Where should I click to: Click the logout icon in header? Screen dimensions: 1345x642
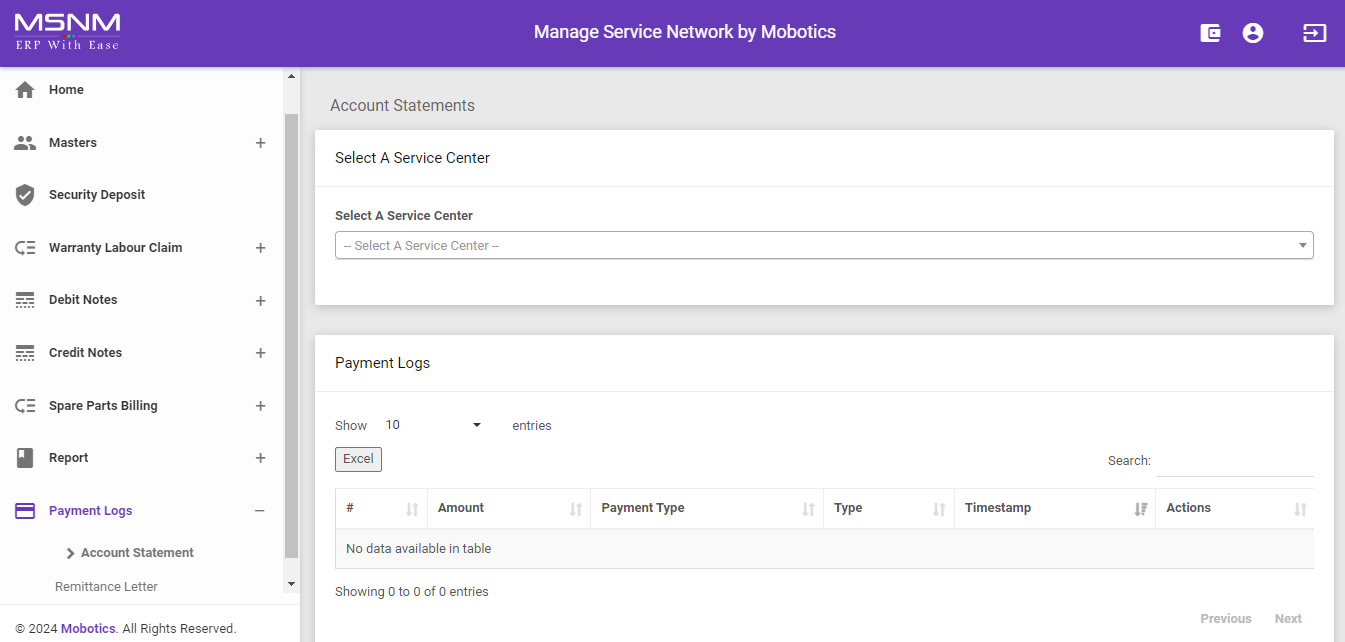[1313, 33]
